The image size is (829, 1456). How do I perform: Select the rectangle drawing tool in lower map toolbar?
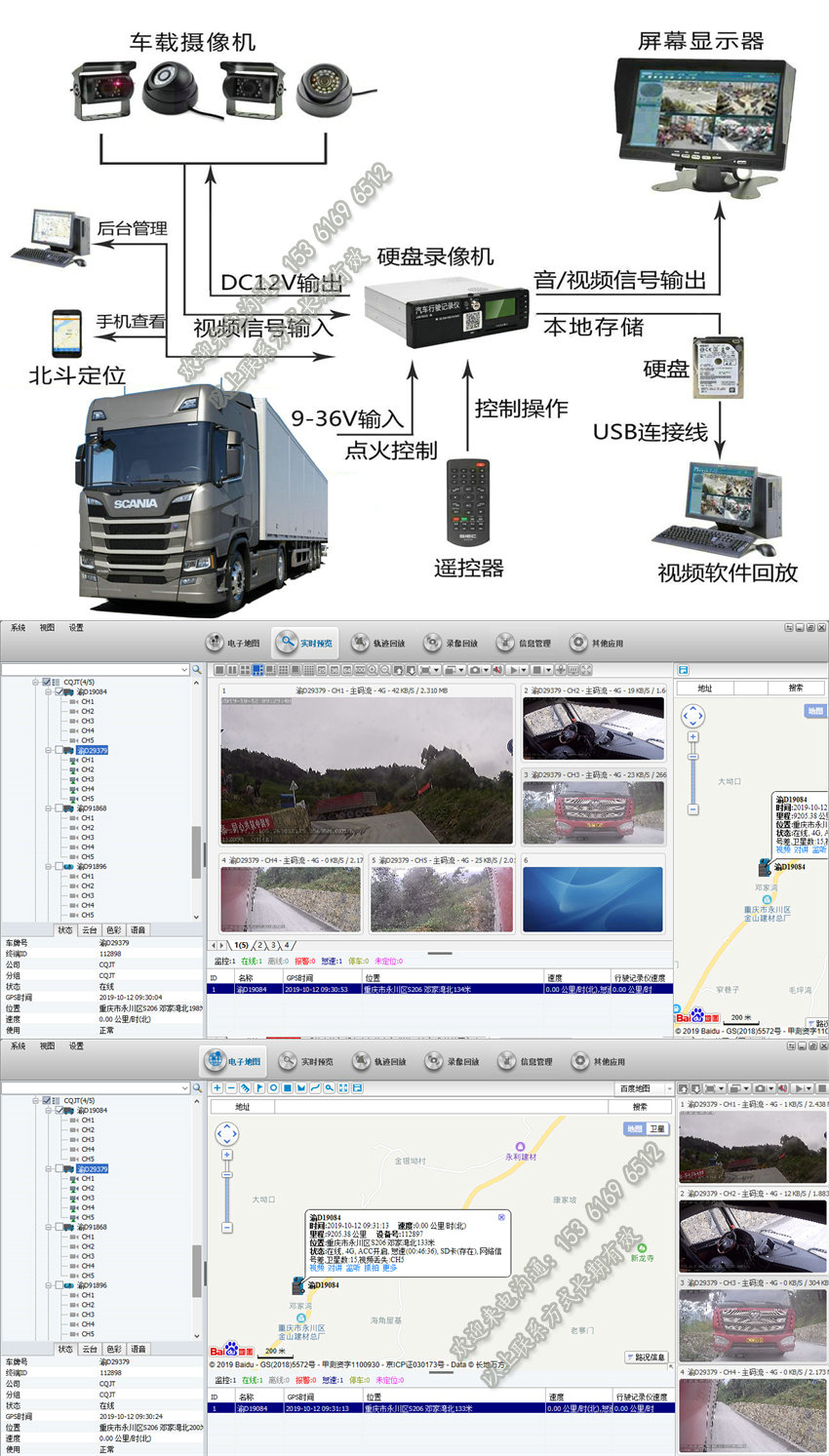point(288,1087)
